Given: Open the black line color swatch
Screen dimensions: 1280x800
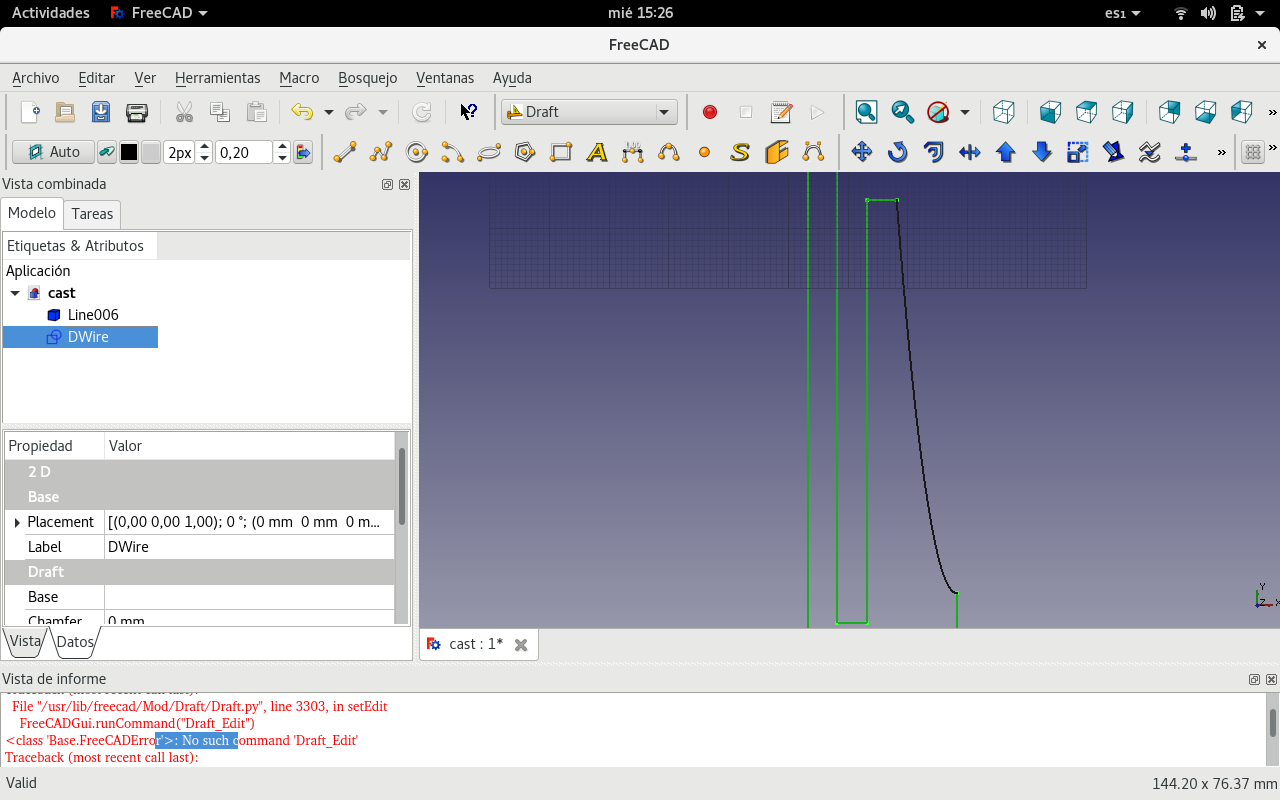Looking at the screenshot, I should coord(129,152).
